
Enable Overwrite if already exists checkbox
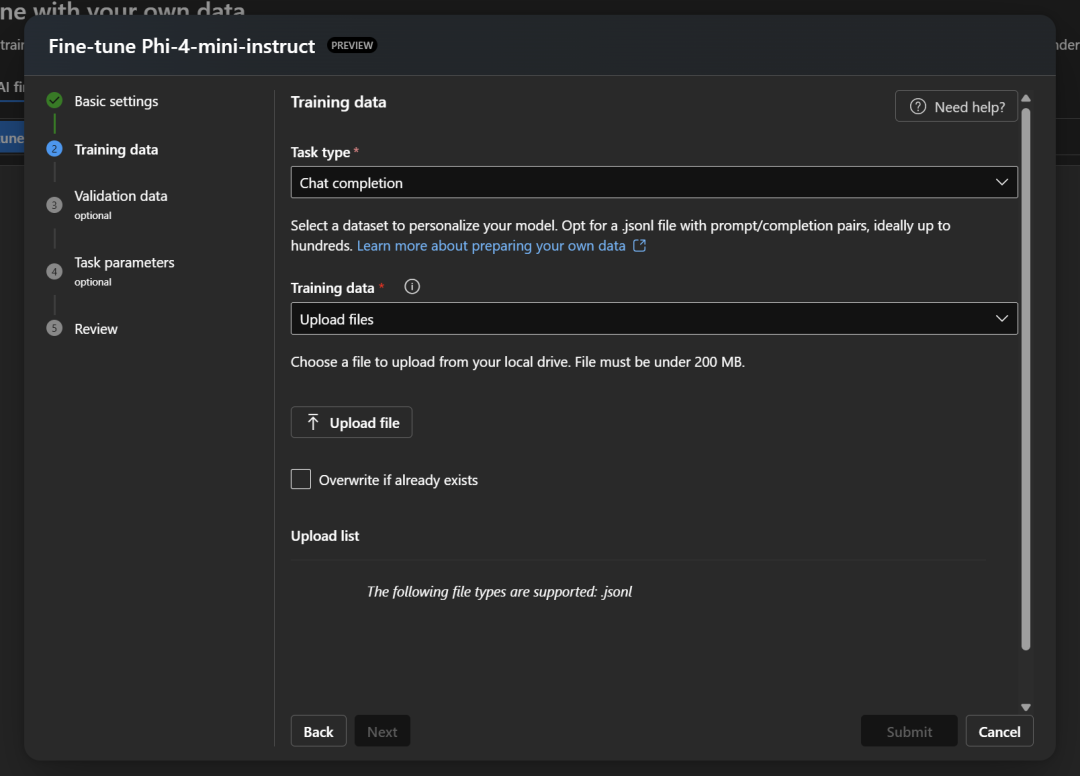tap(301, 479)
